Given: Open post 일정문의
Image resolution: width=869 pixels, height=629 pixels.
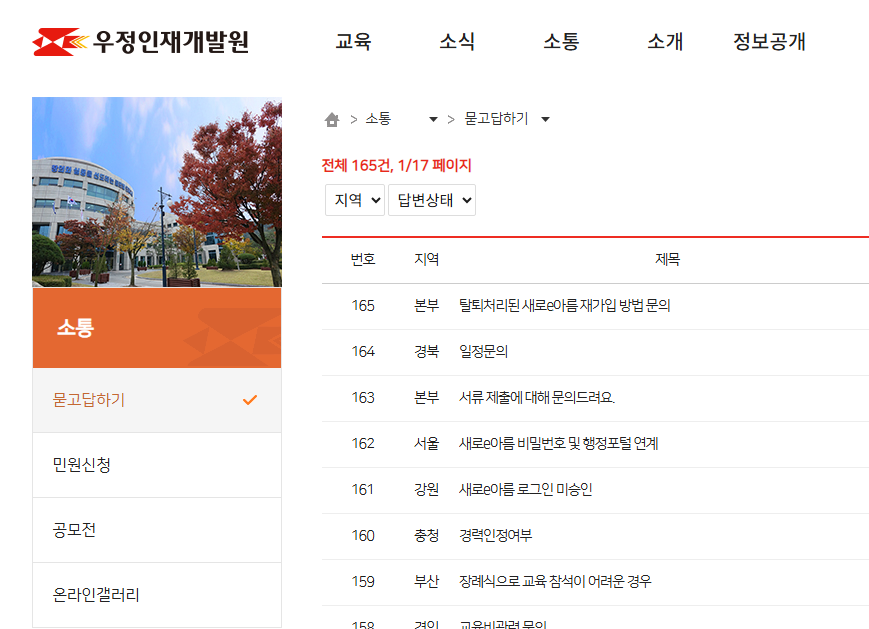Looking at the screenshot, I should (483, 351).
